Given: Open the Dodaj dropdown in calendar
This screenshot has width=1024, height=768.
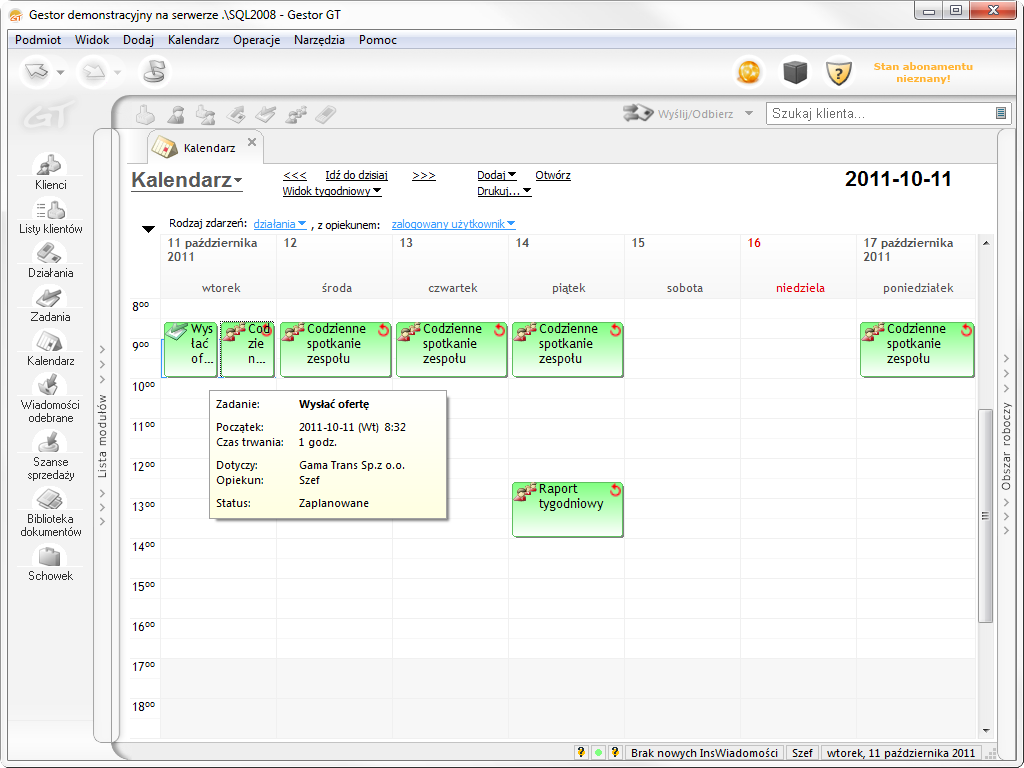Looking at the screenshot, I should click(x=496, y=175).
